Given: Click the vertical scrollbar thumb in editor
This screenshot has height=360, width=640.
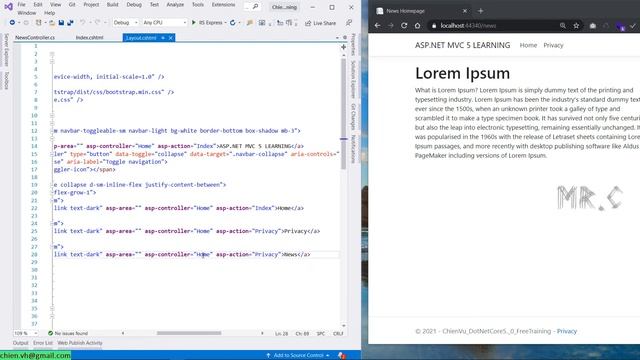Looking at the screenshot, I should click(x=344, y=113).
